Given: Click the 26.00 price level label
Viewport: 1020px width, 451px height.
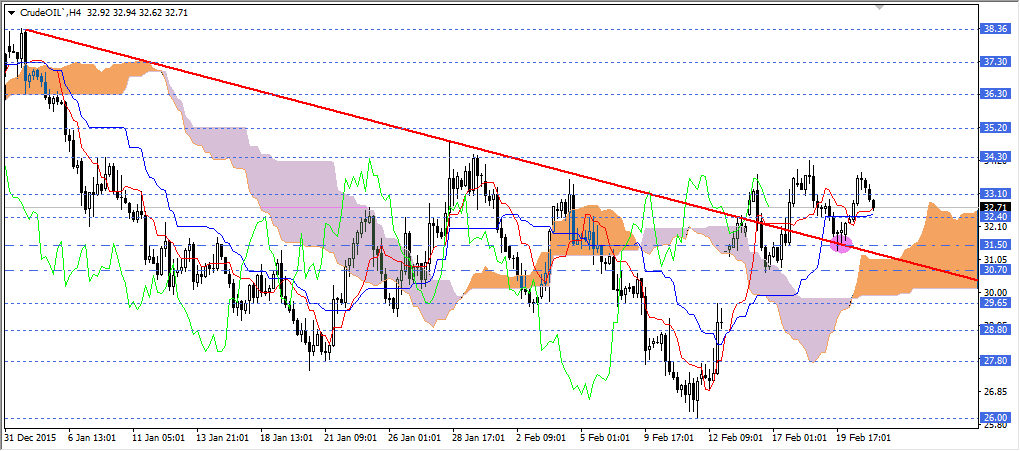Looking at the screenshot, I should (996, 418).
